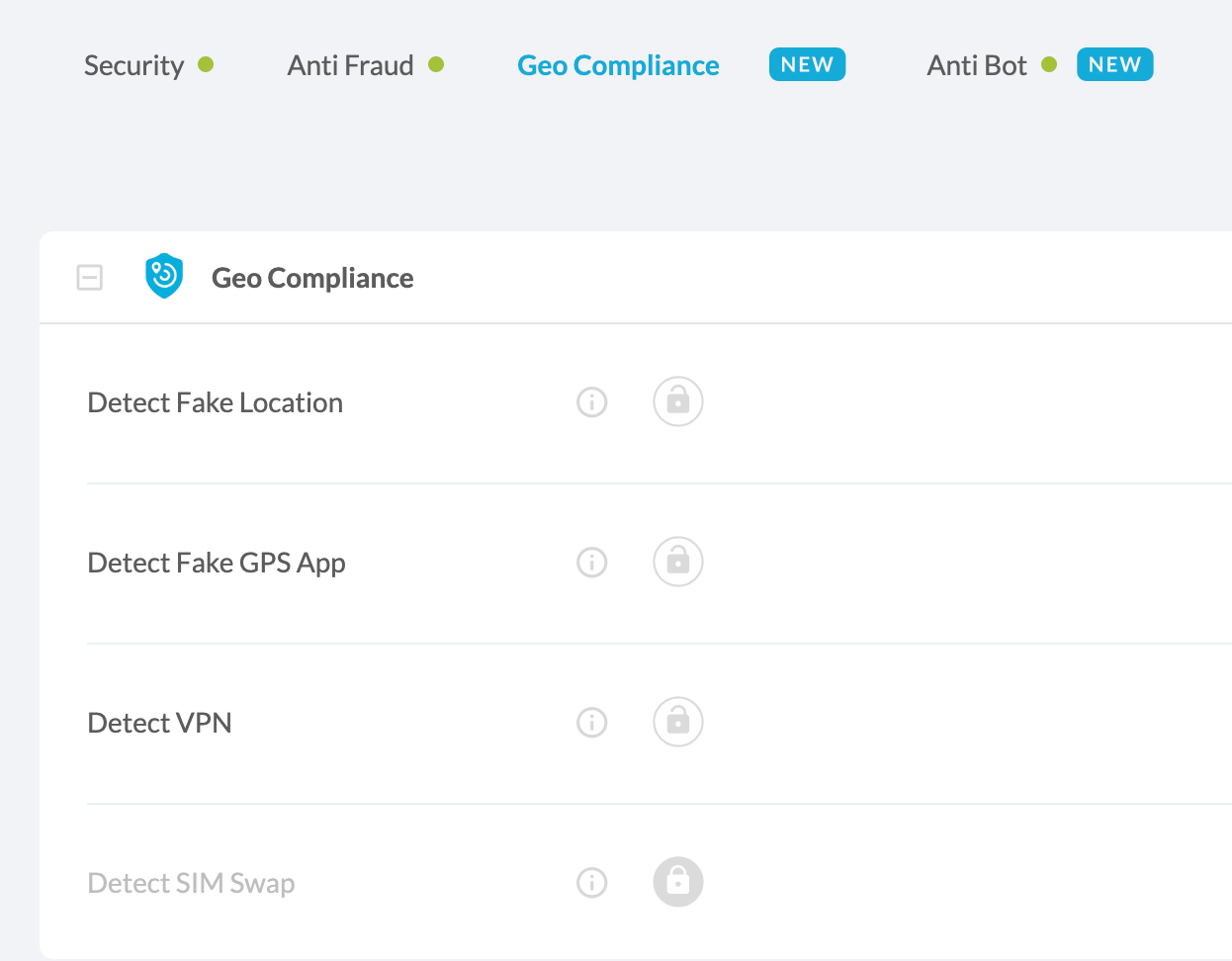Go to the Anti Bot tab
This screenshot has height=961, width=1232.
pyautogui.click(x=977, y=65)
